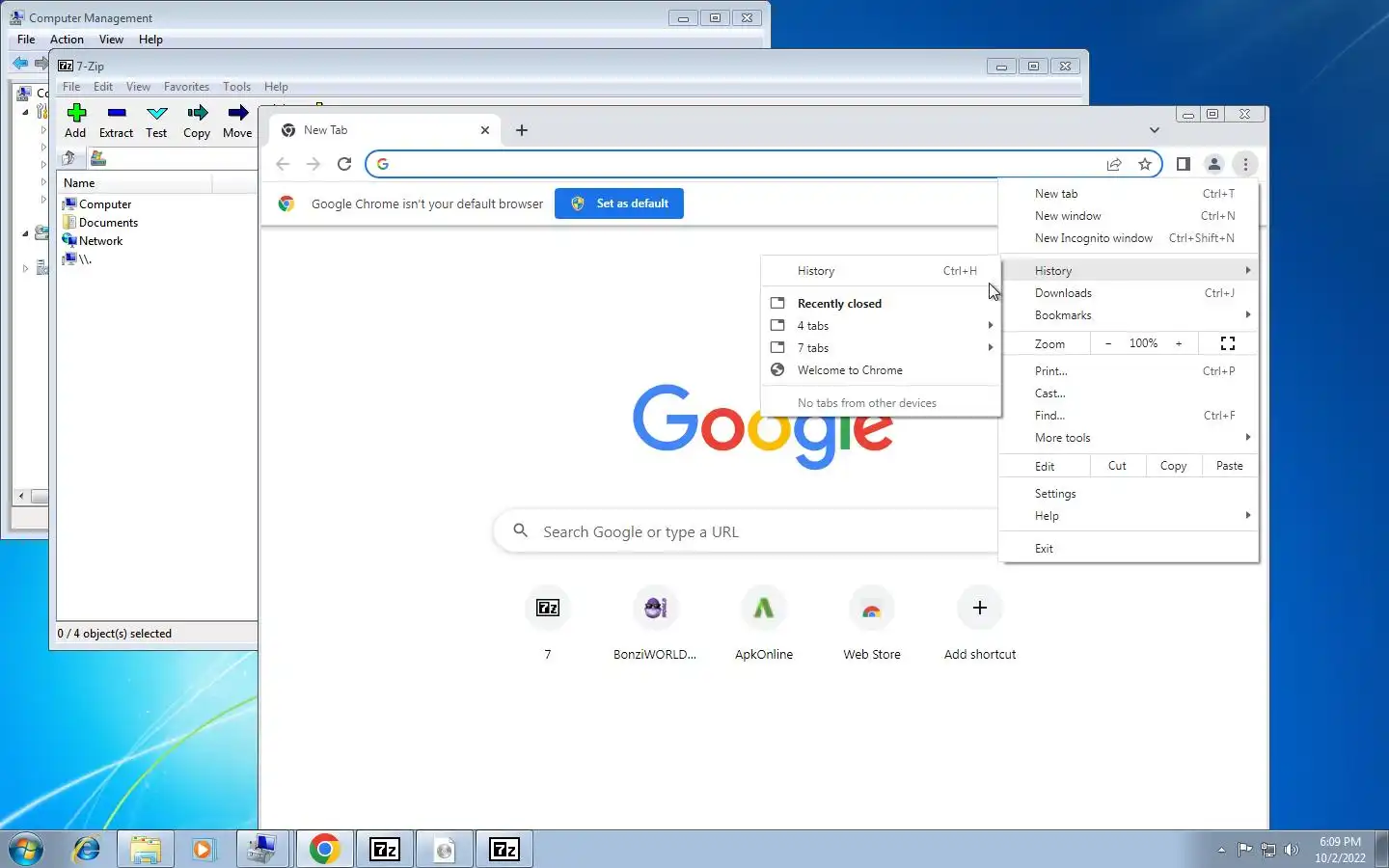Click the Chrome three-dot menu icon

click(x=1245, y=164)
